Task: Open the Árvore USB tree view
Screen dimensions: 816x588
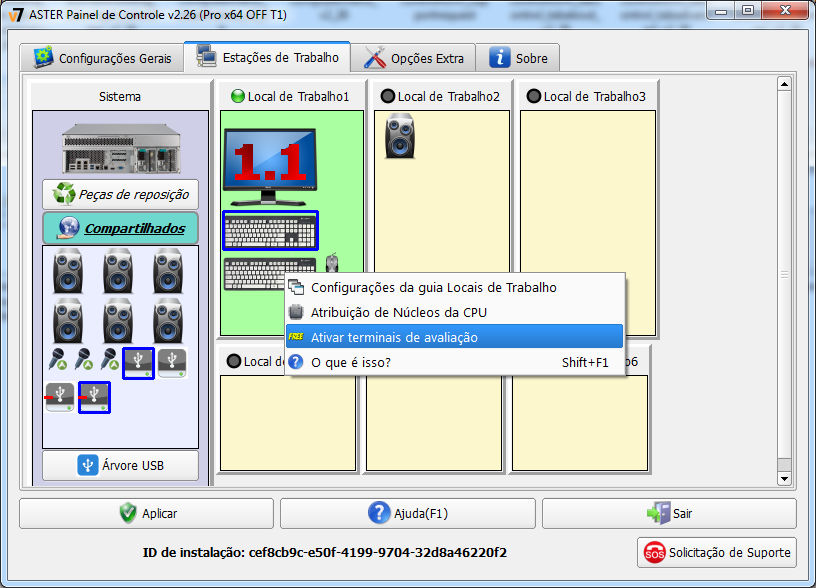Action: pos(121,465)
